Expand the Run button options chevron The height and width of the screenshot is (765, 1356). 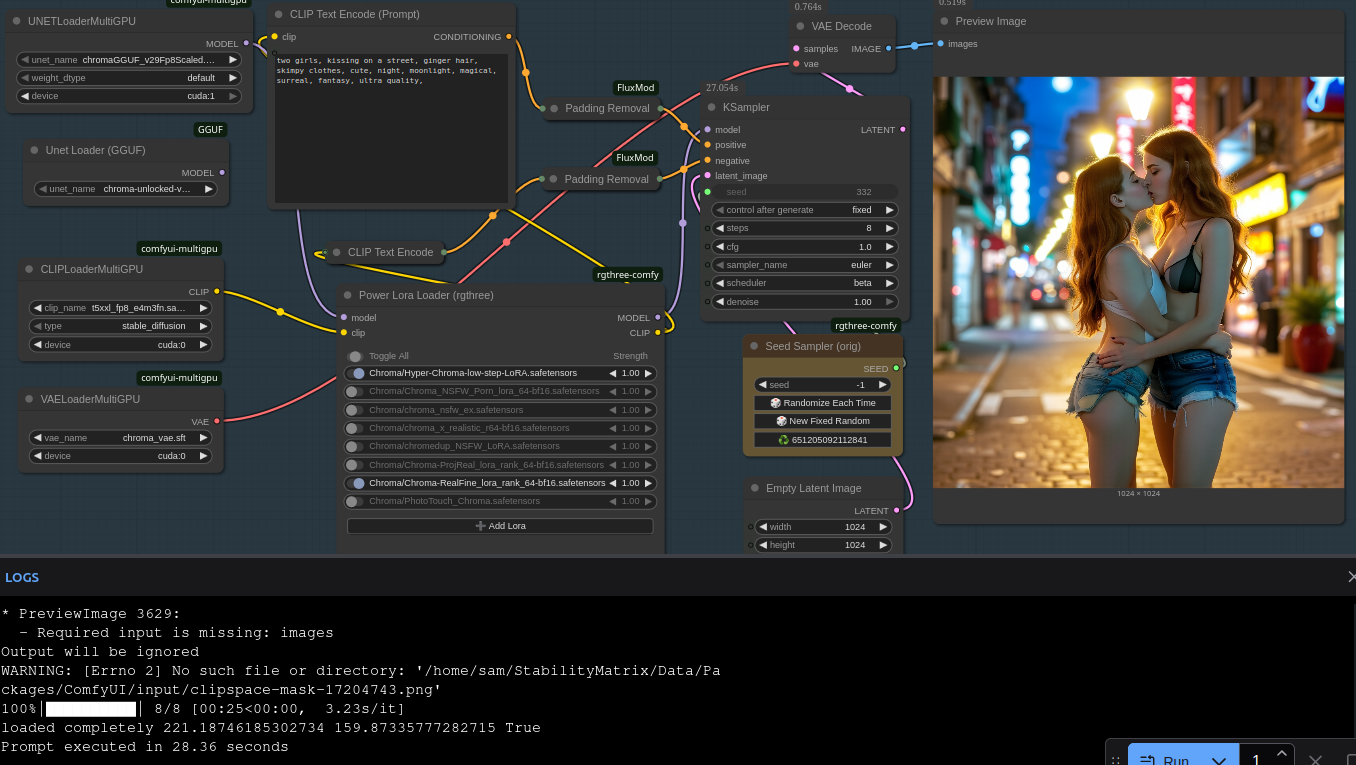tap(1218, 759)
